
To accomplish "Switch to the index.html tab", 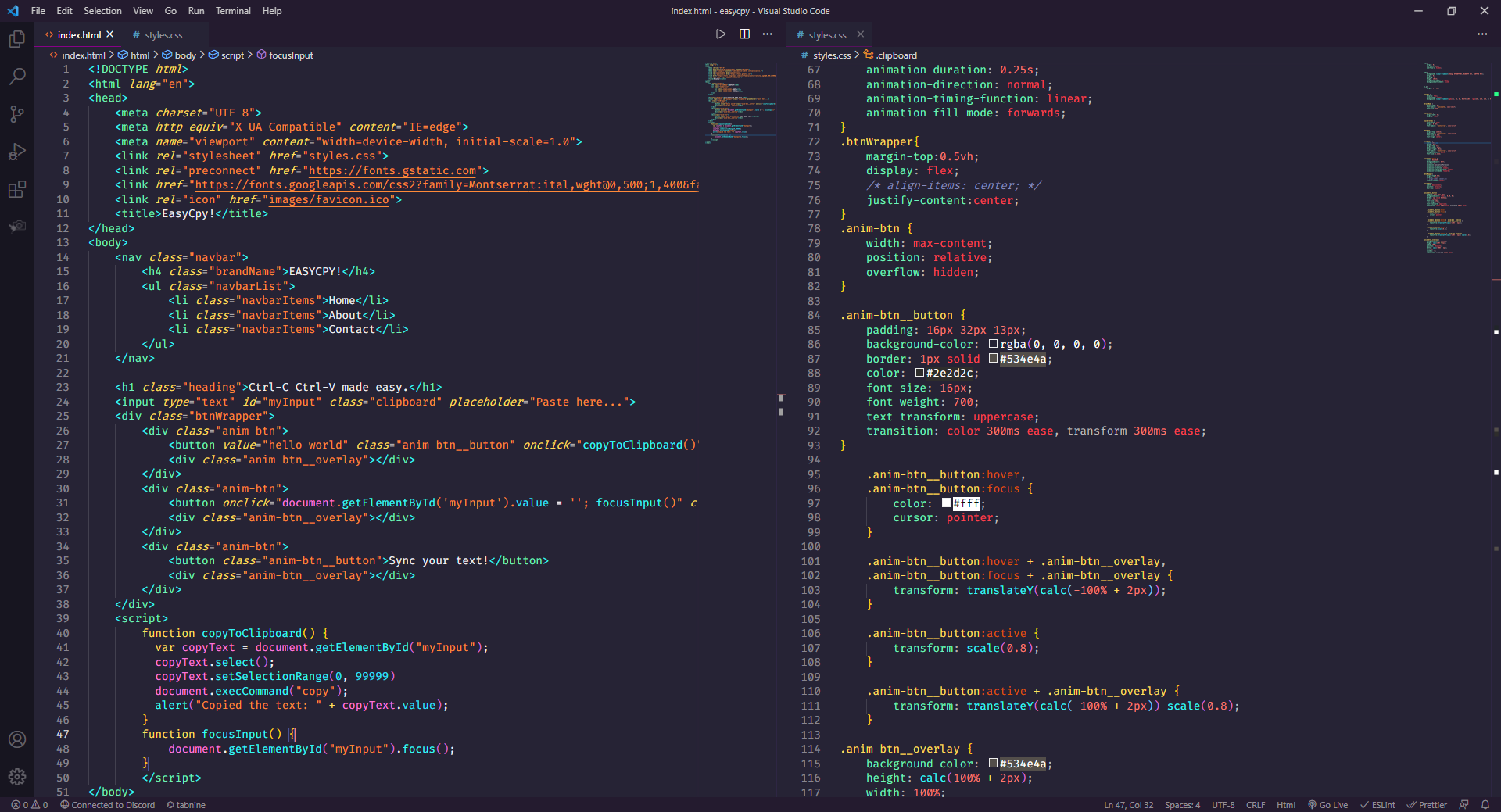I will [79, 34].
